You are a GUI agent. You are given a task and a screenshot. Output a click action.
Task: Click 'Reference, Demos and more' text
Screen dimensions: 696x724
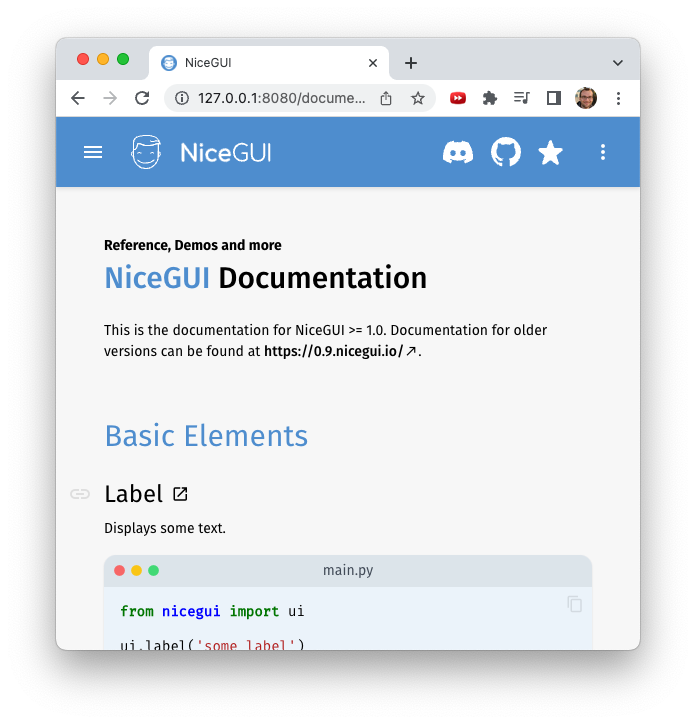[193, 245]
